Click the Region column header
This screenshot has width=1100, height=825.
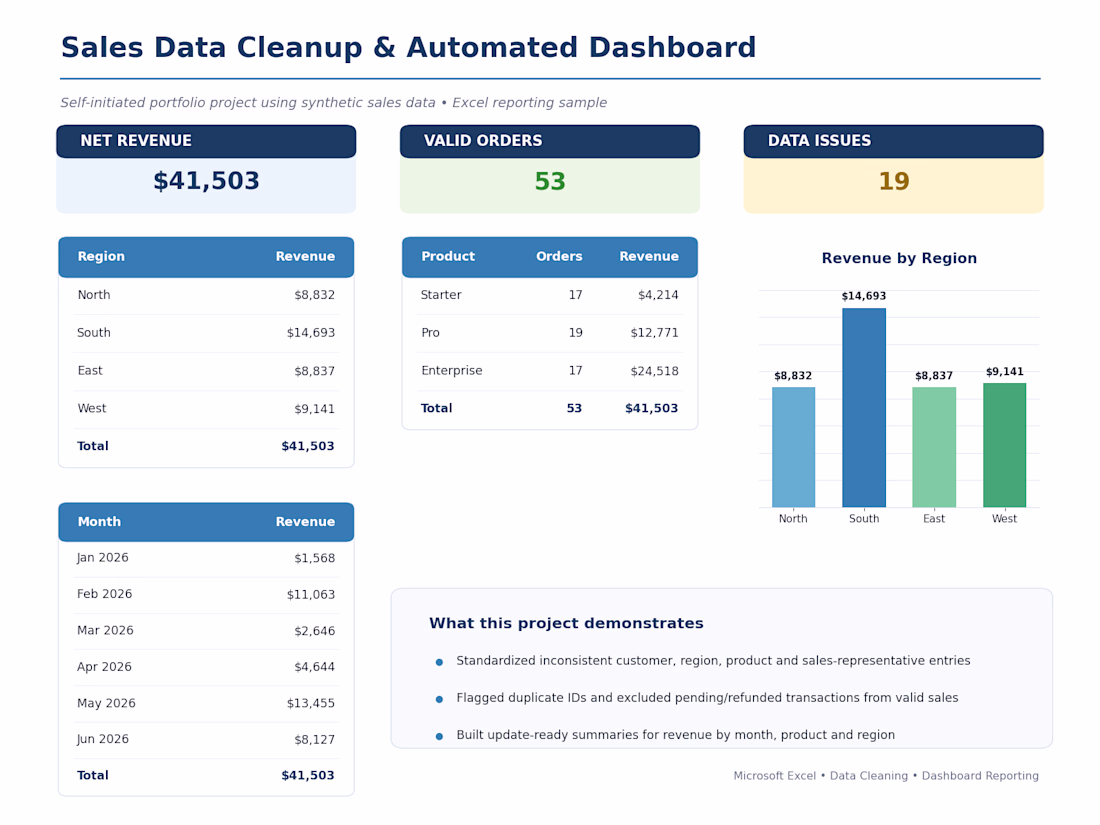point(101,256)
